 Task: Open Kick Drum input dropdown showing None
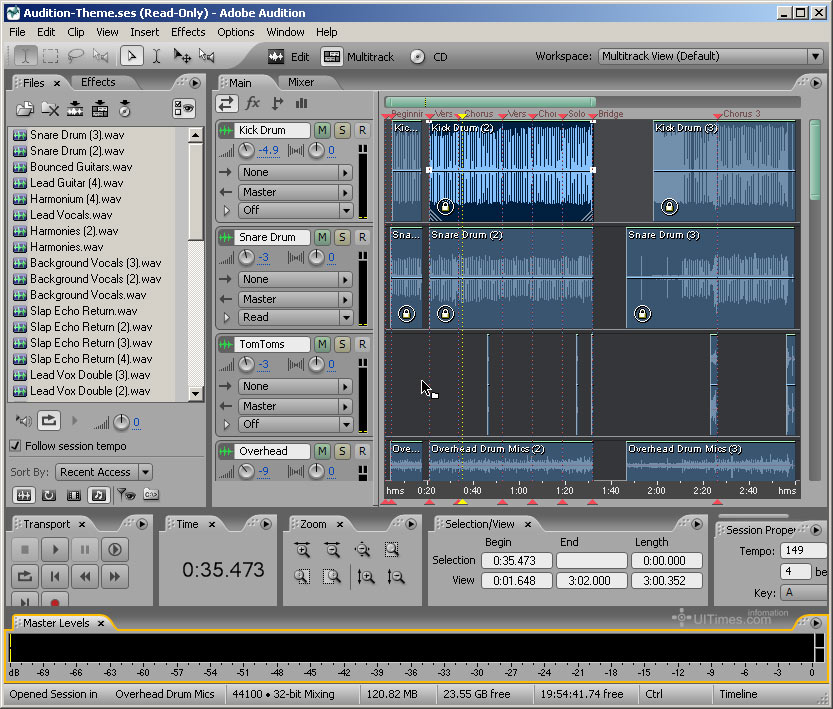tap(295, 172)
